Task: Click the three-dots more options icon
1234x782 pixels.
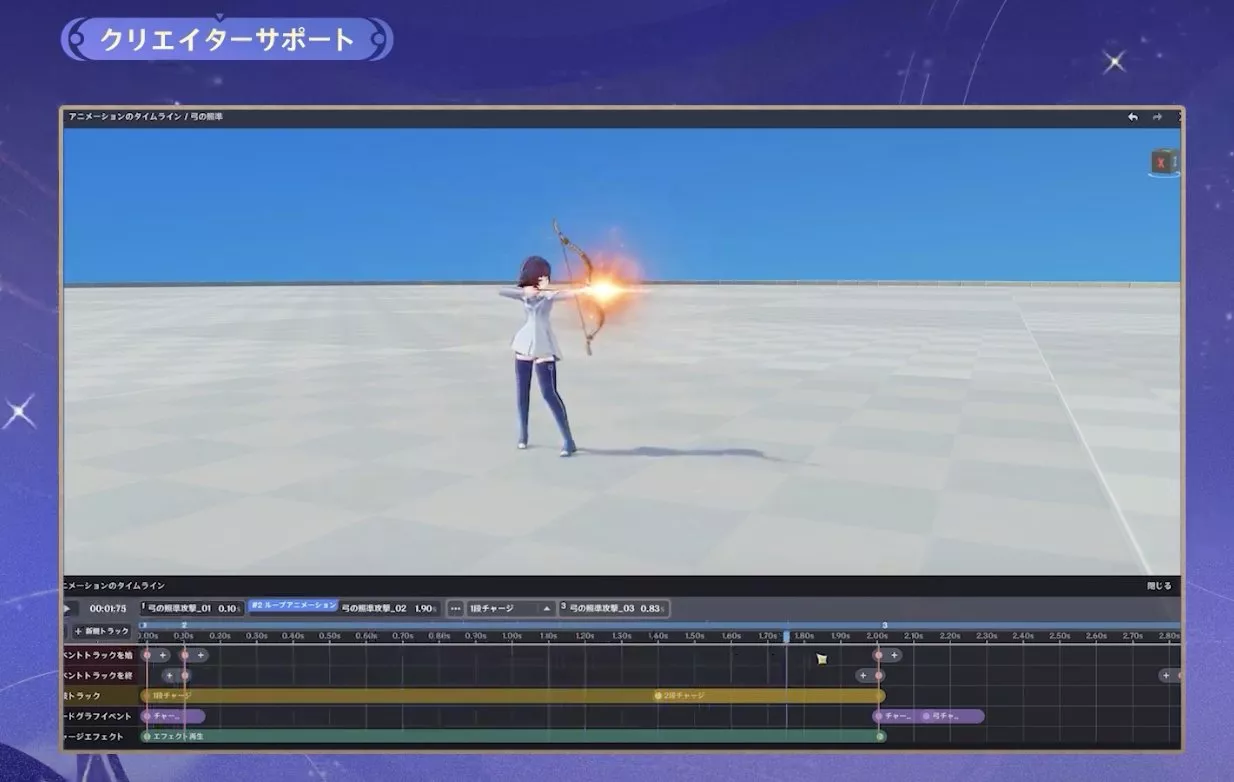Action: click(x=455, y=608)
